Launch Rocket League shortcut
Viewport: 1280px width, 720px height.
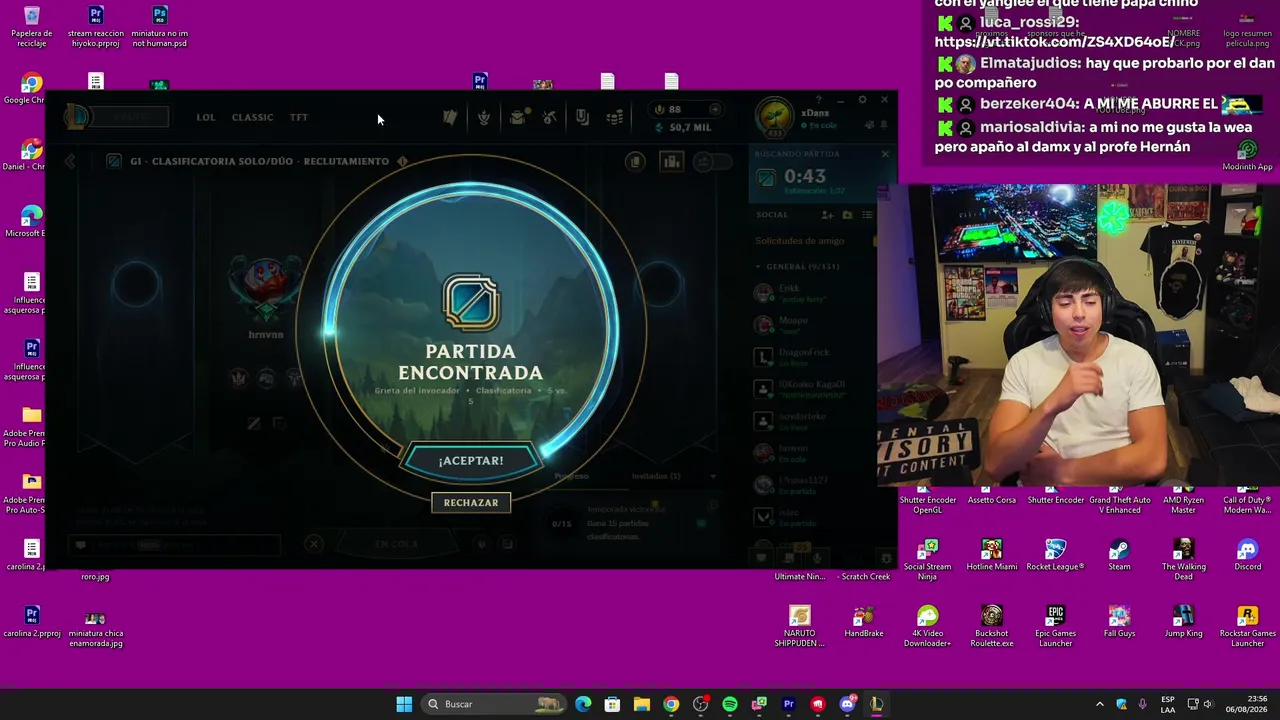[1055, 555]
